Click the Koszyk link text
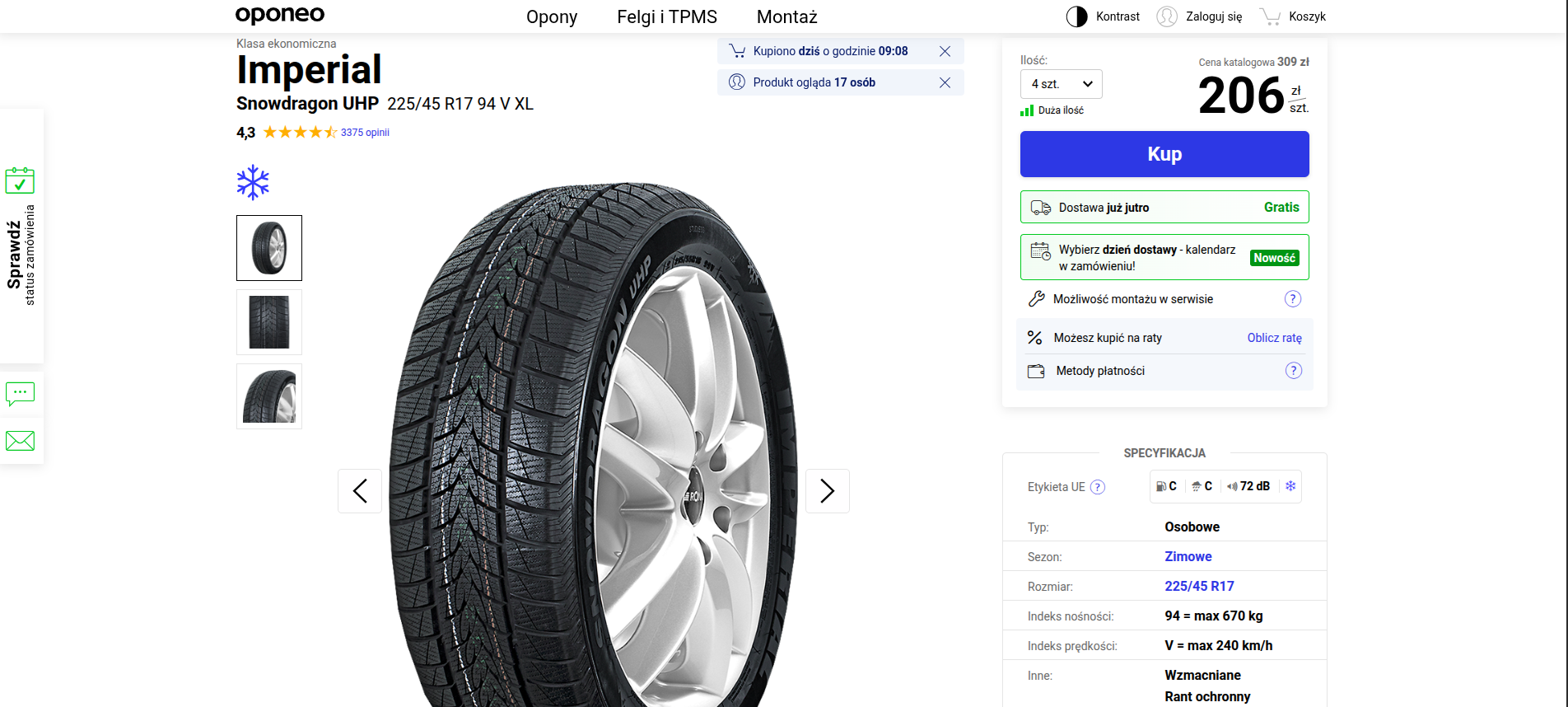Screen dimensions: 1568x707 pyautogui.click(x=1307, y=16)
